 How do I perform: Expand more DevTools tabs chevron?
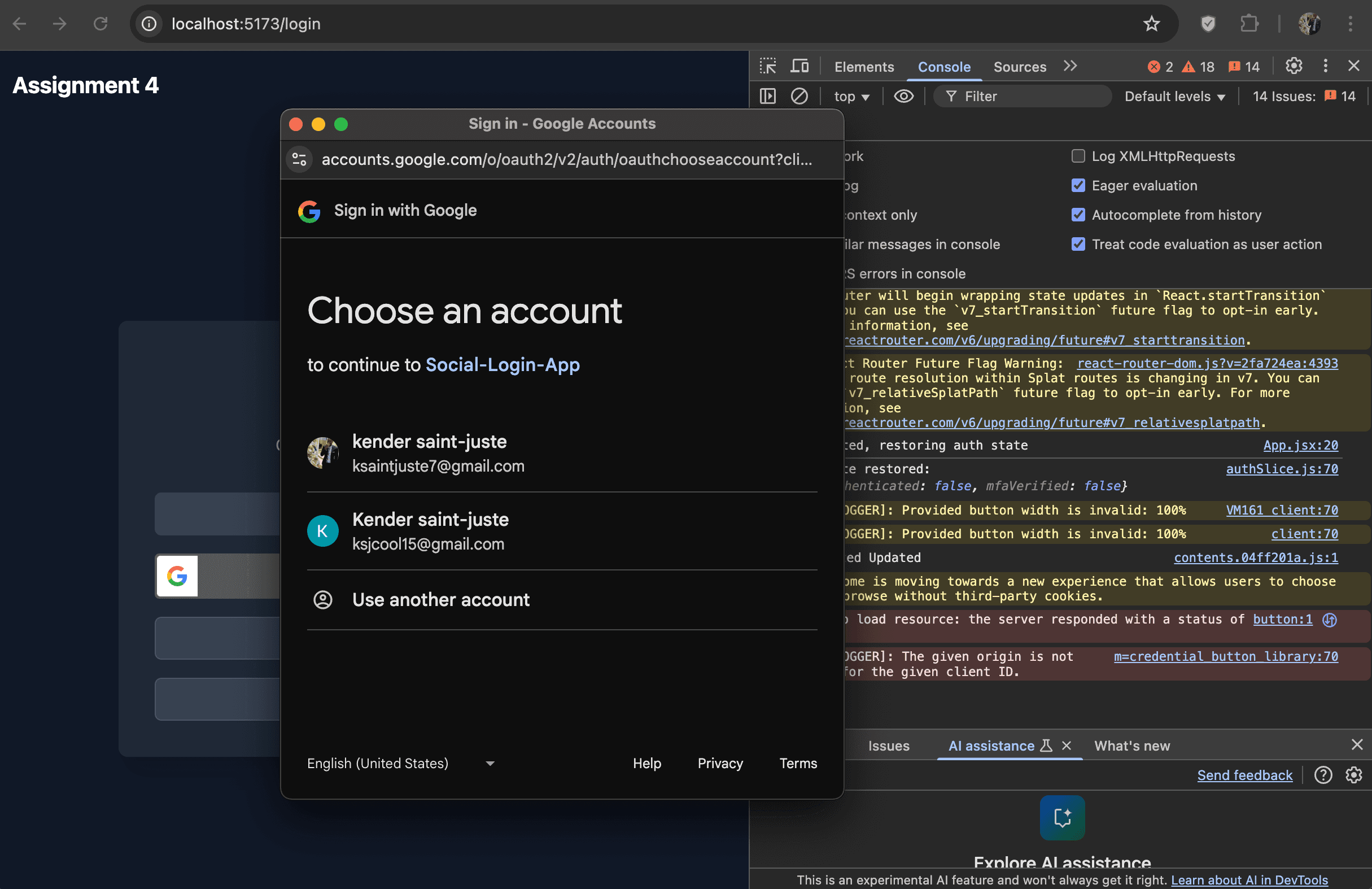point(1070,66)
